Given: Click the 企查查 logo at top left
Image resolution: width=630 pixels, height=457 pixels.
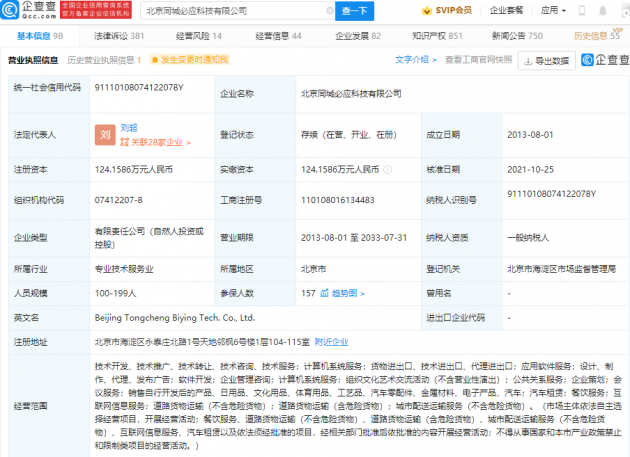Looking at the screenshot, I should (x=30, y=12).
